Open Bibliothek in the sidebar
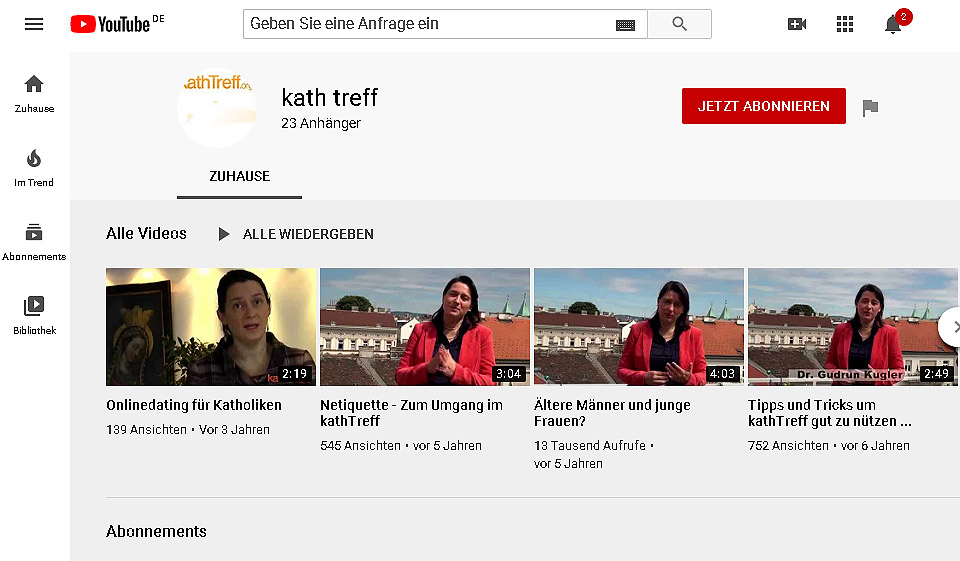The height and width of the screenshot is (561, 960). [34, 315]
